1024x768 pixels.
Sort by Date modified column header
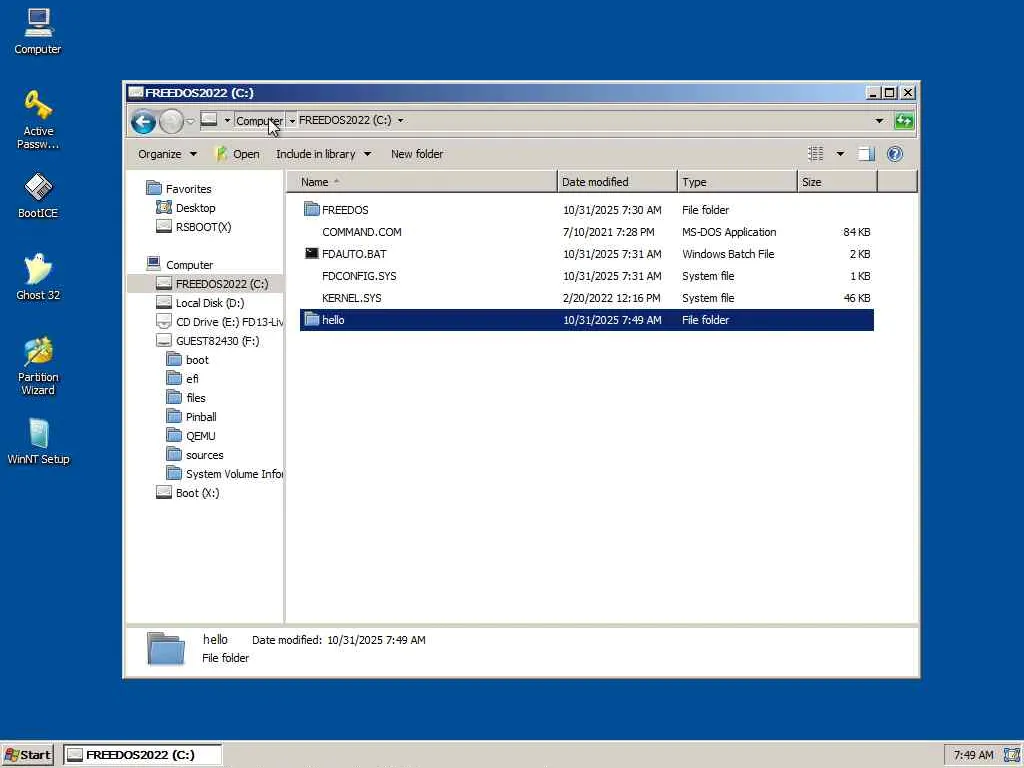(x=617, y=182)
